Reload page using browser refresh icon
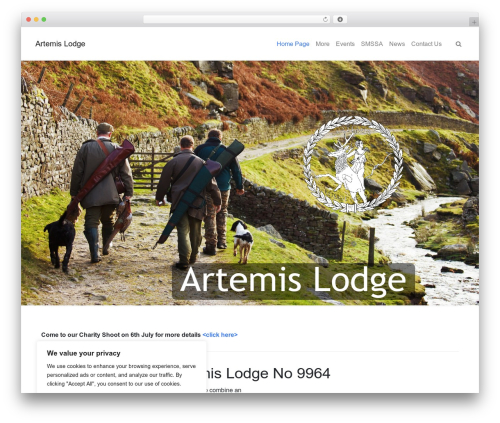Screen dimensions: 500x423 pos(325,19)
